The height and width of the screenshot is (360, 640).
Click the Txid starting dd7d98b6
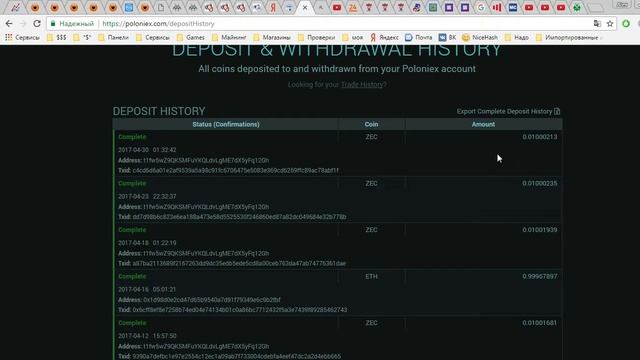[x=239, y=217]
